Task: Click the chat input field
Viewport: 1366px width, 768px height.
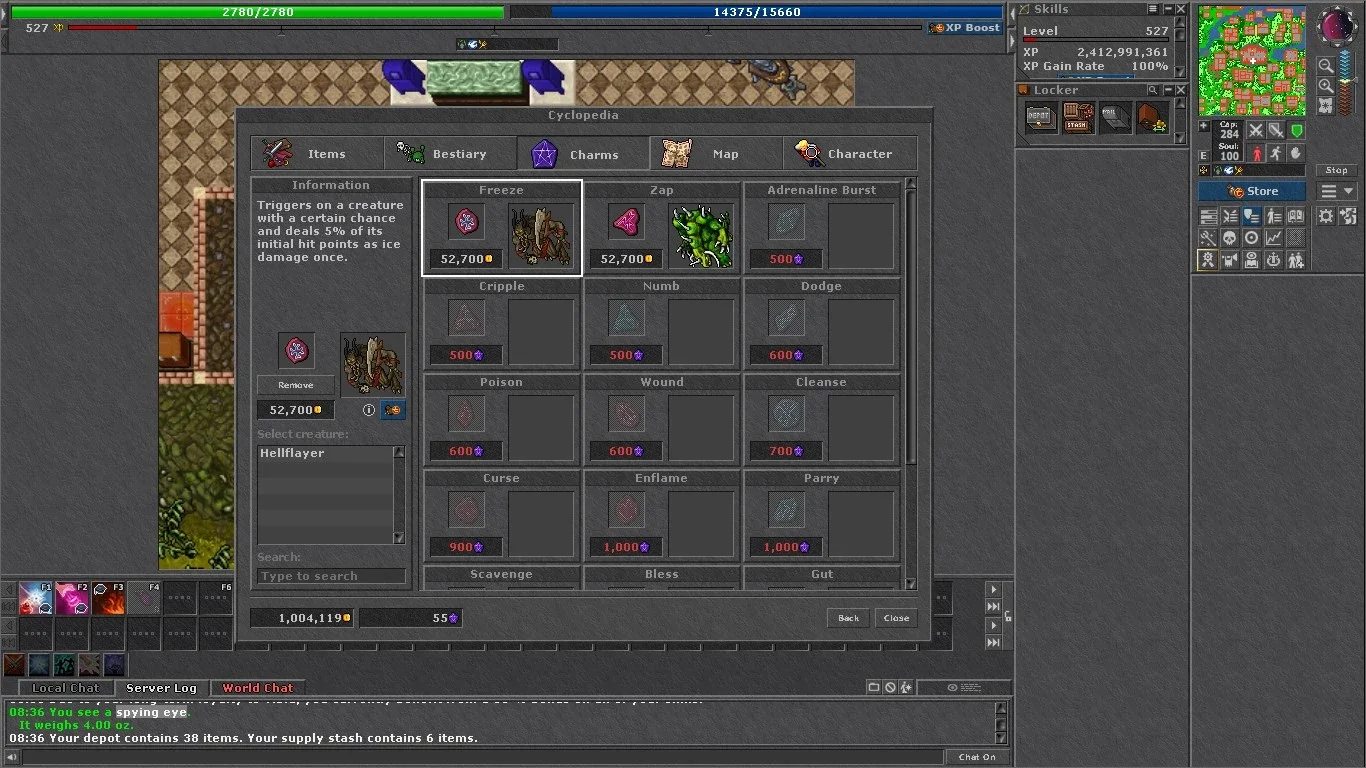Action: pos(482,757)
